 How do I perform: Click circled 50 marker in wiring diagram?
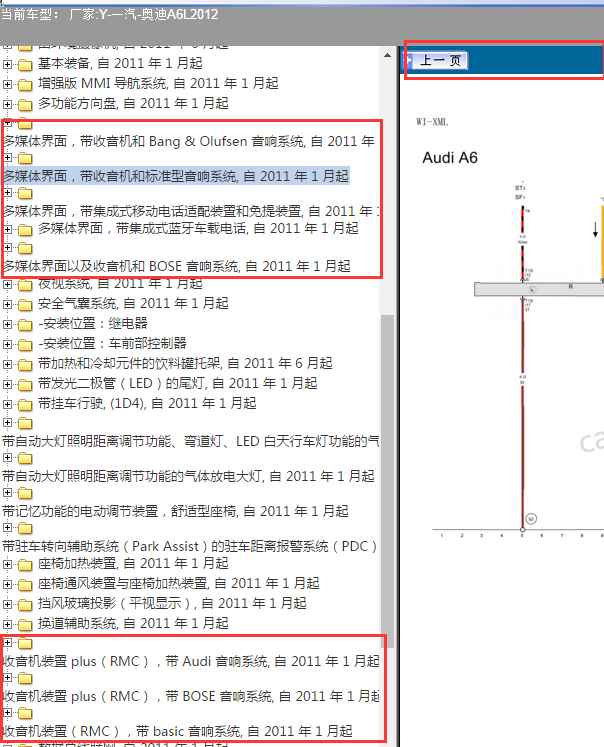tap(531, 519)
